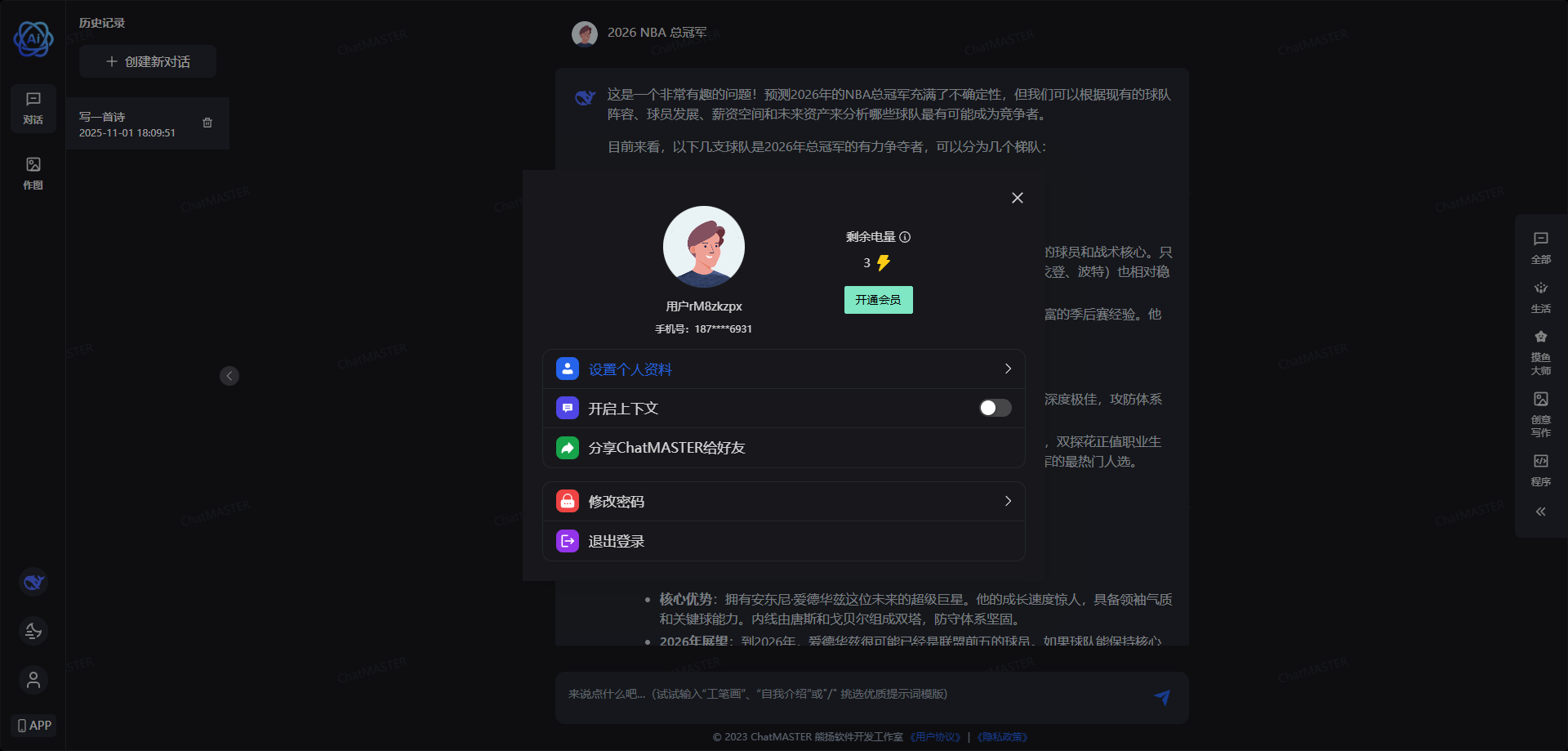
Task: Switch to the 对话 chat tab
Action: pyautogui.click(x=33, y=108)
